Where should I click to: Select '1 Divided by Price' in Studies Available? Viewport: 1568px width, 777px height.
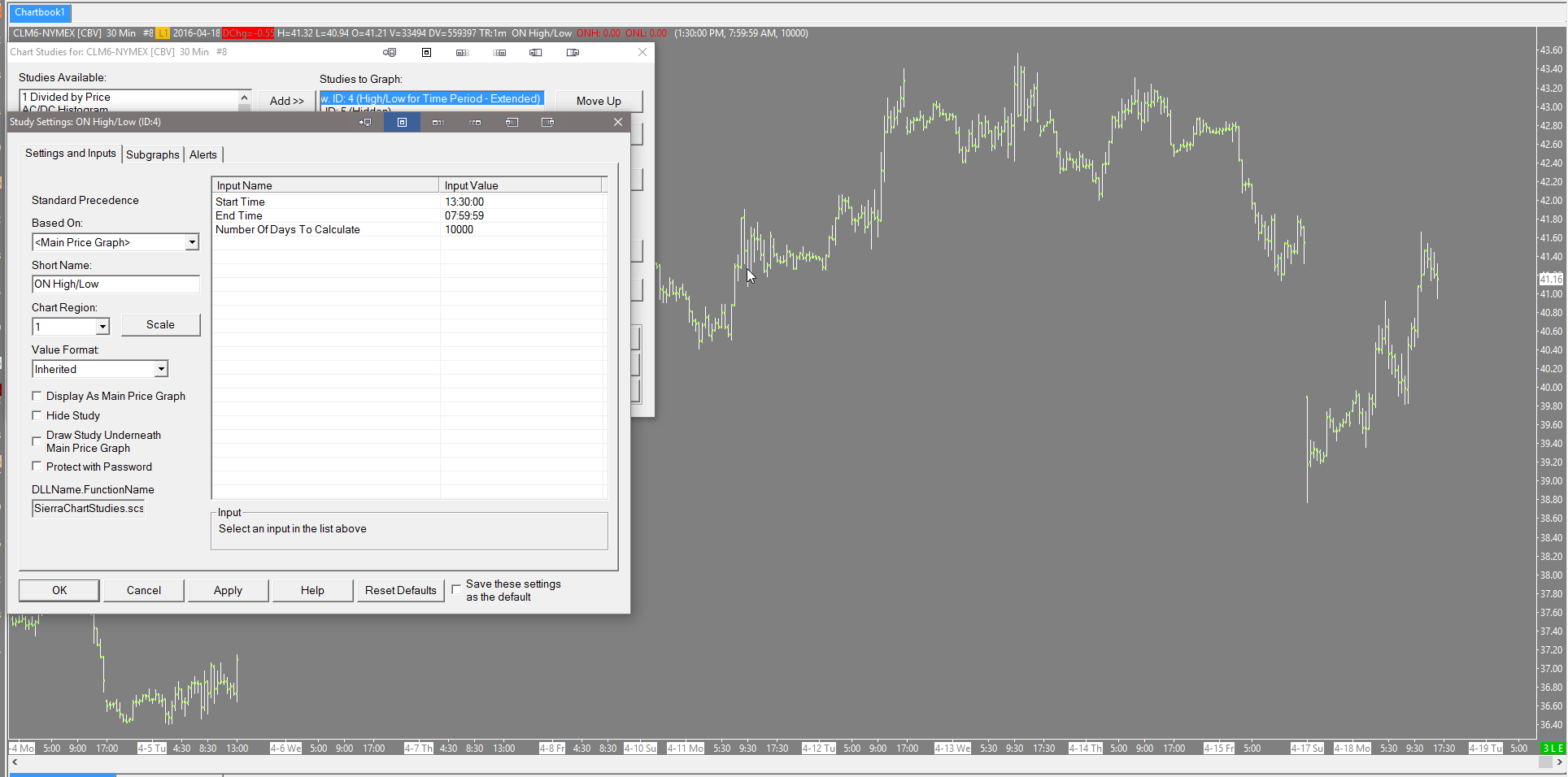[x=67, y=97]
